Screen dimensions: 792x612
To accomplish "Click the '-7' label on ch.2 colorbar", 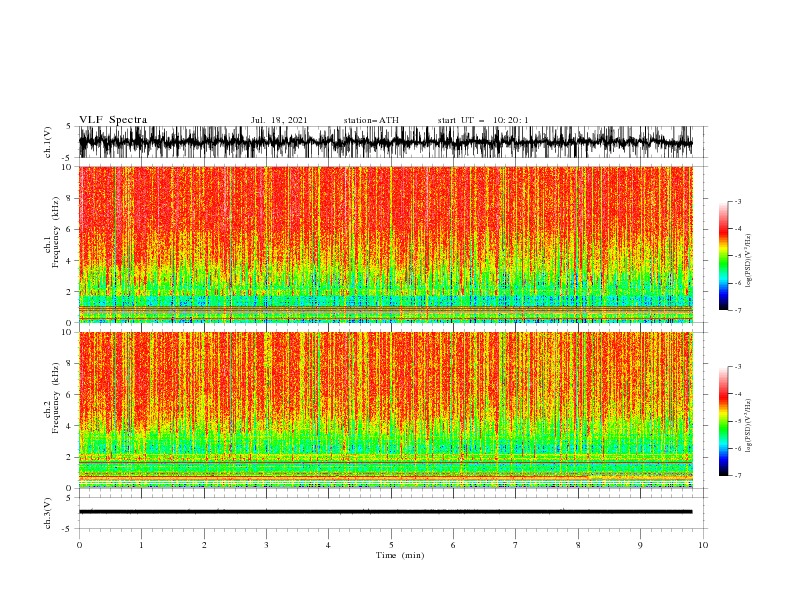I will point(738,476).
